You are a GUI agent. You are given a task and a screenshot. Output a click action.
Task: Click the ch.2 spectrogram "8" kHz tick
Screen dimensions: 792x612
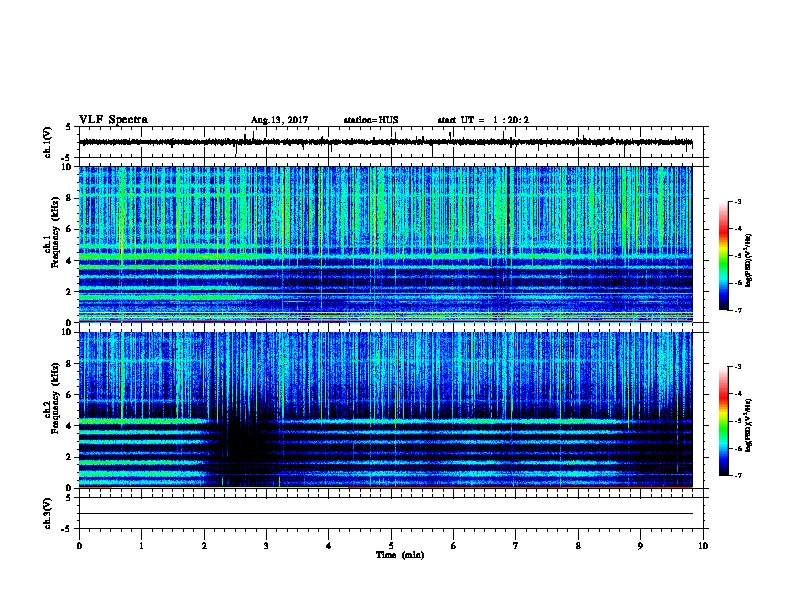69,364
